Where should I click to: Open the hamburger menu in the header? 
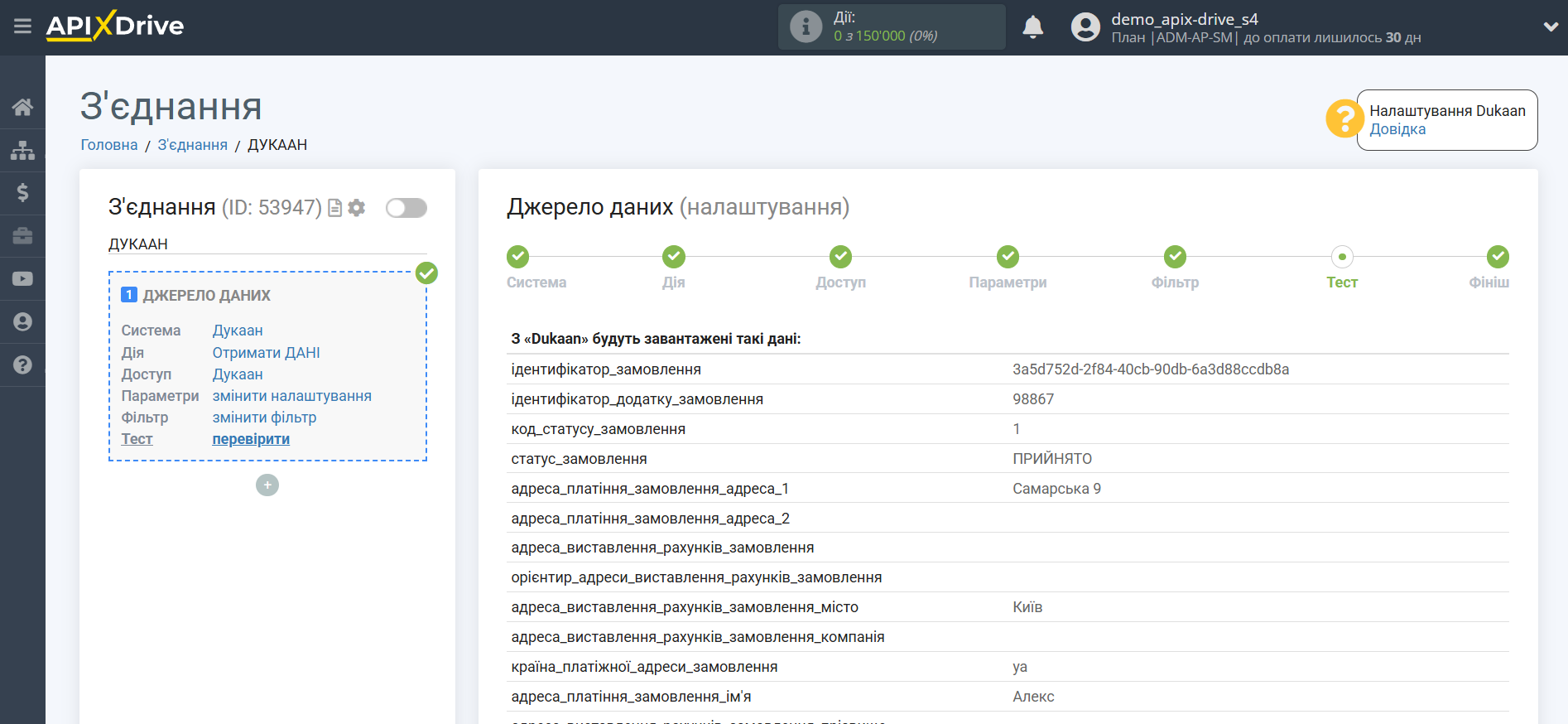click(x=22, y=27)
